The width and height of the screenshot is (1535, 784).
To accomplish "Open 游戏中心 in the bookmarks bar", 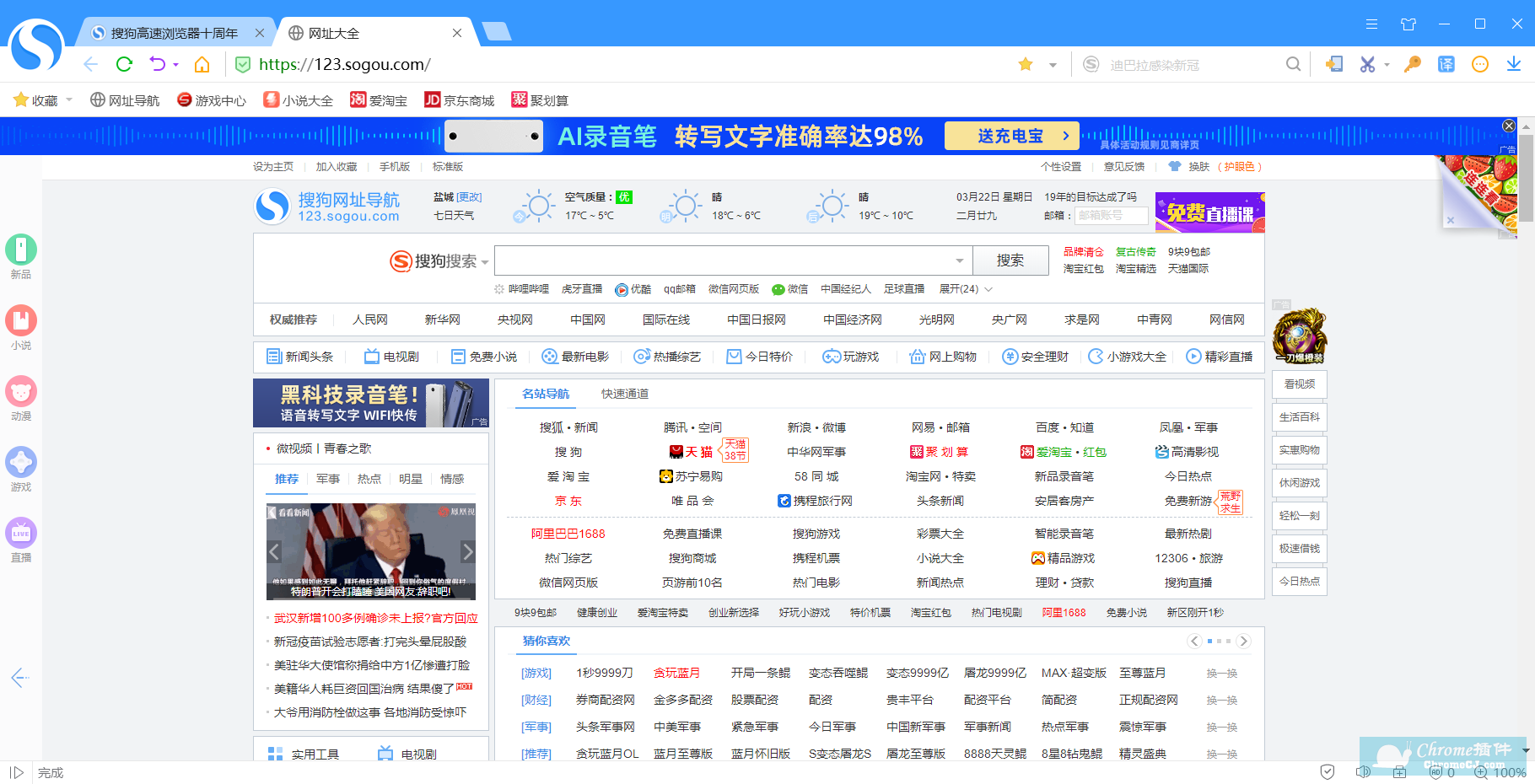I will tap(212, 100).
